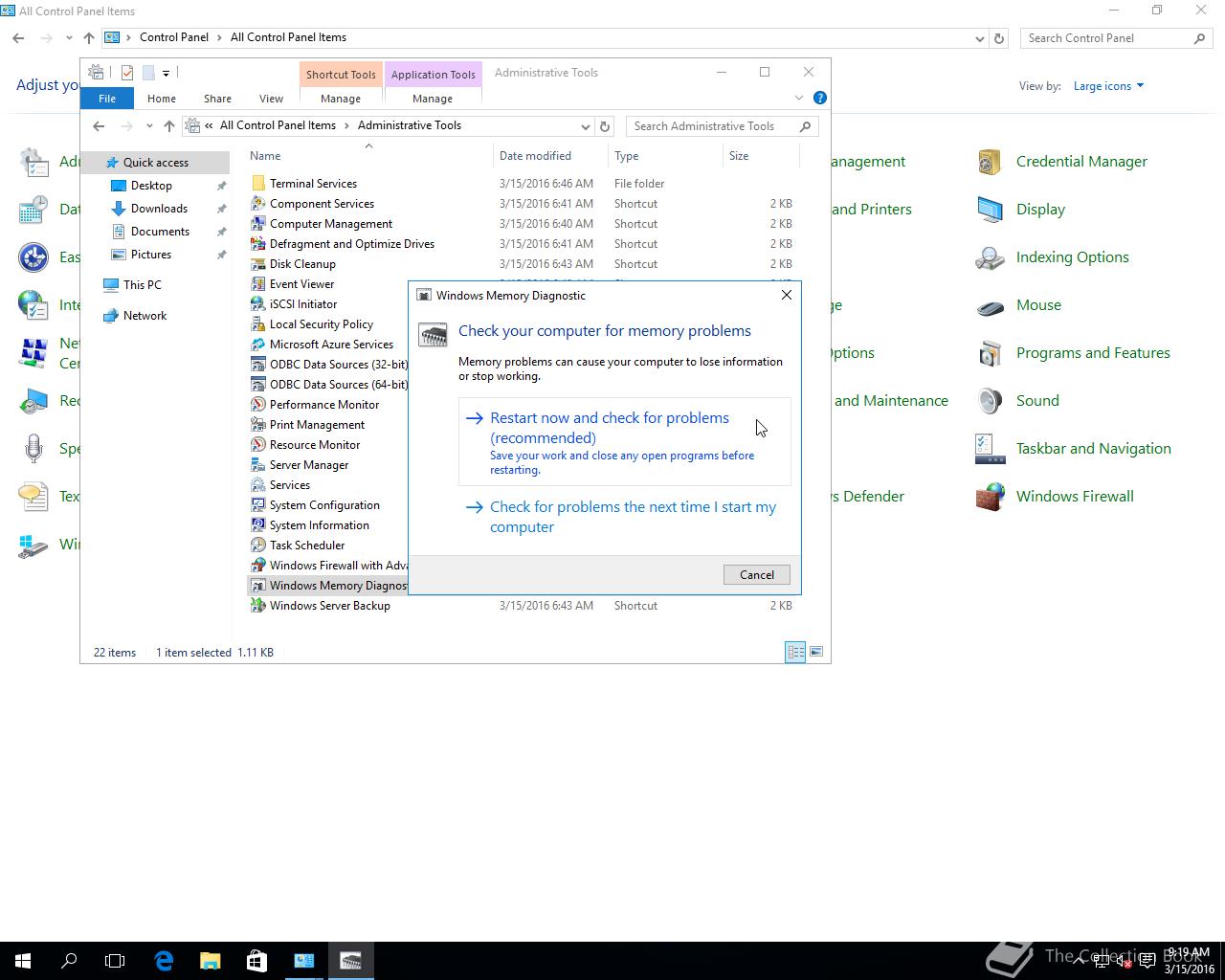Open Resource Monitor shortcut icon
The height and width of the screenshot is (980, 1225).
[x=257, y=445]
